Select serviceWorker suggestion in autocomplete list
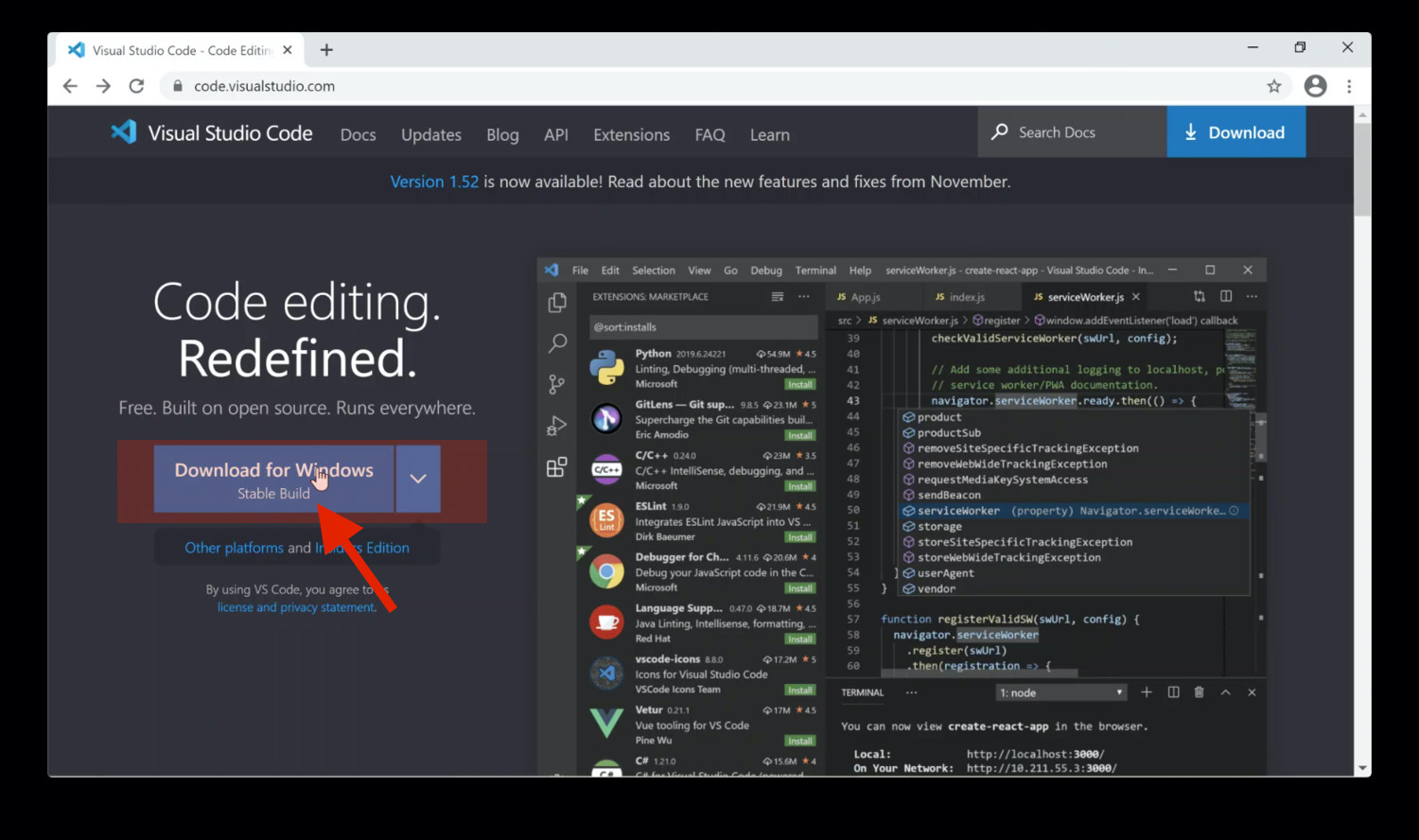1419x840 pixels. tap(1073, 511)
